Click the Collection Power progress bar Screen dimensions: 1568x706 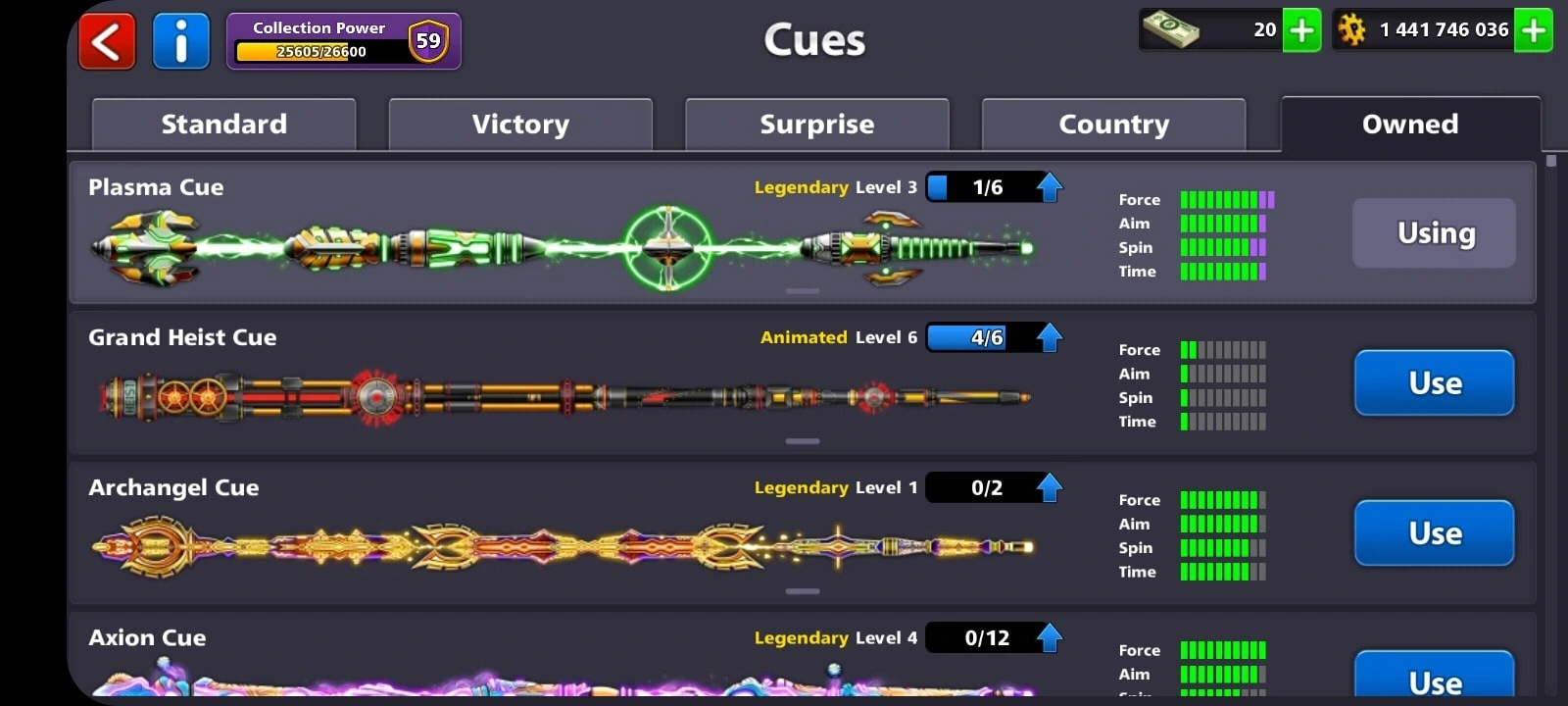point(321,52)
